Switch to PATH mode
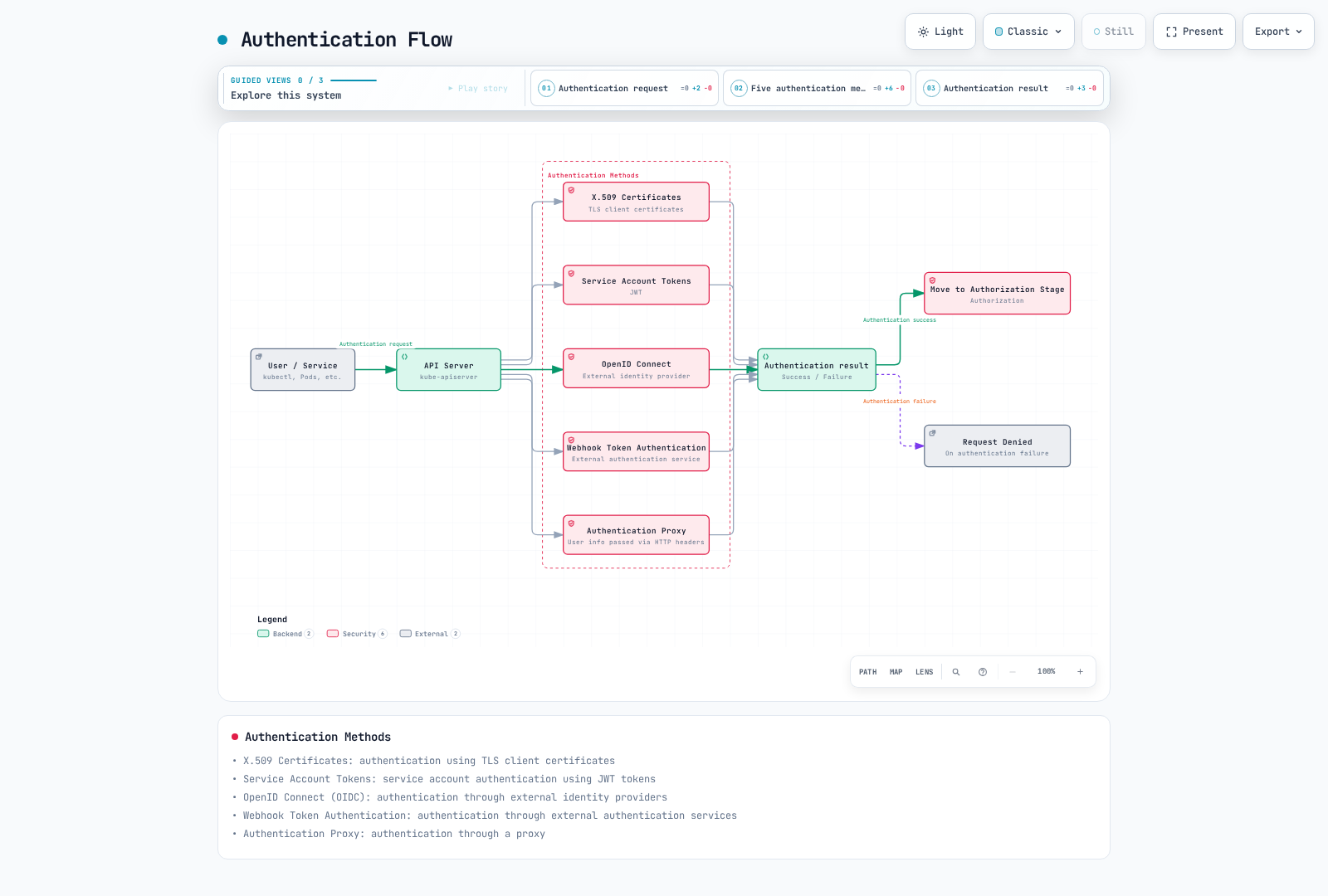Screen dimensions: 1328x896 point(867,672)
